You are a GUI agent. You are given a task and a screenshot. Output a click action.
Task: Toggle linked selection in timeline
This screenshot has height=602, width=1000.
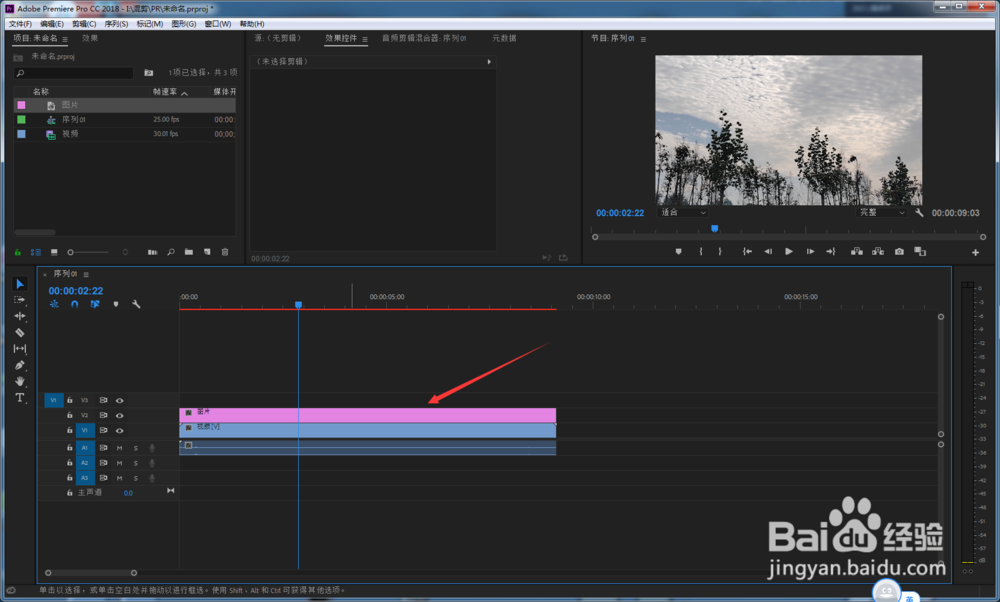(x=95, y=304)
